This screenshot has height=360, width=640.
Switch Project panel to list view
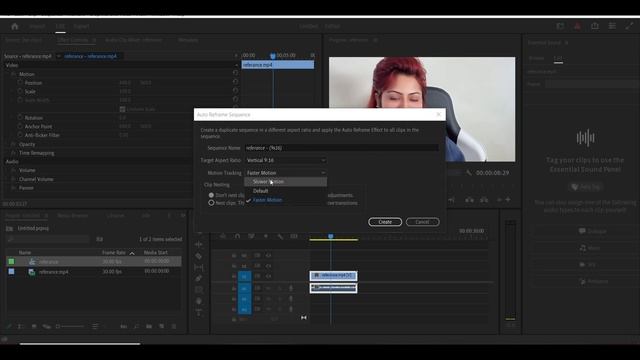[20, 327]
